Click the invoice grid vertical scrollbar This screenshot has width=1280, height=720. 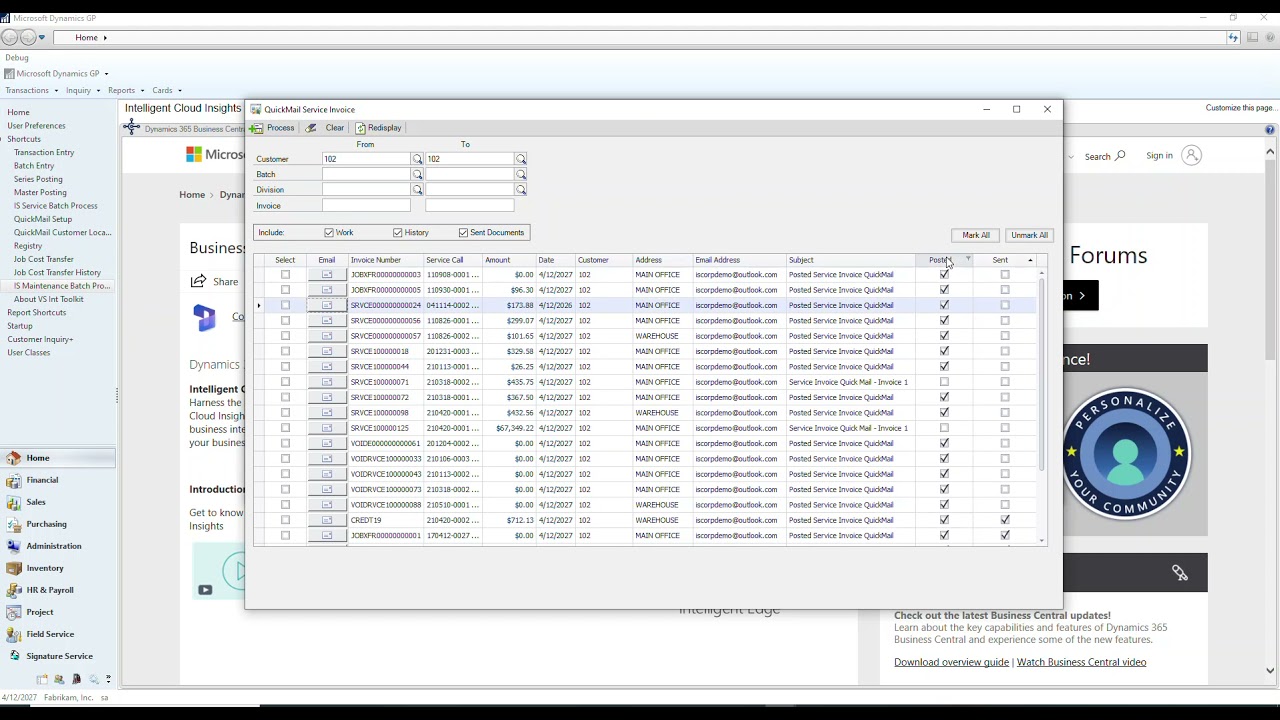1042,377
